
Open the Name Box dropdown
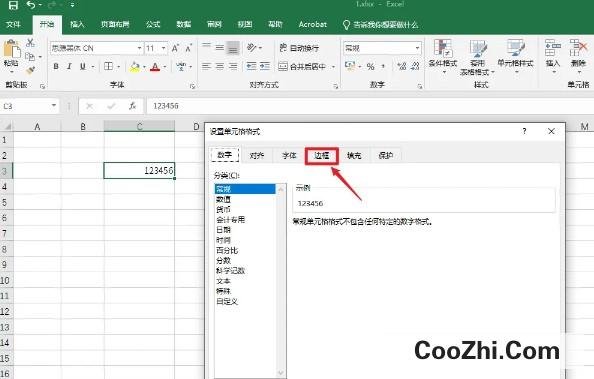click(54, 106)
